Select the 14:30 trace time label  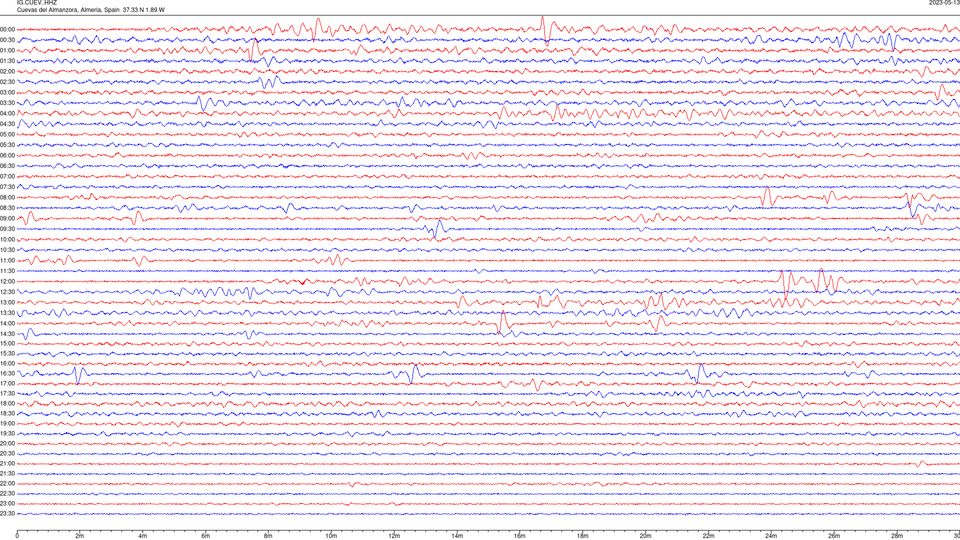pyautogui.click(x=7, y=334)
